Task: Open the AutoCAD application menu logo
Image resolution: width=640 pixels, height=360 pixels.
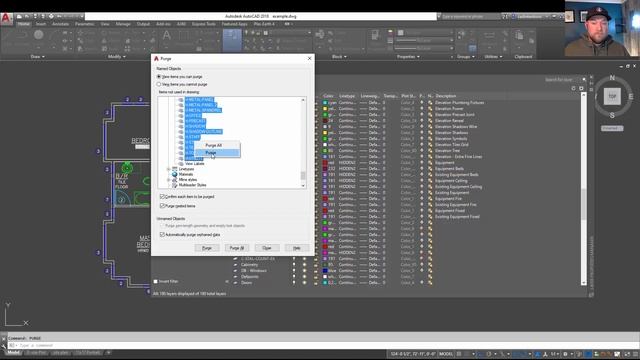Action: [6, 19]
